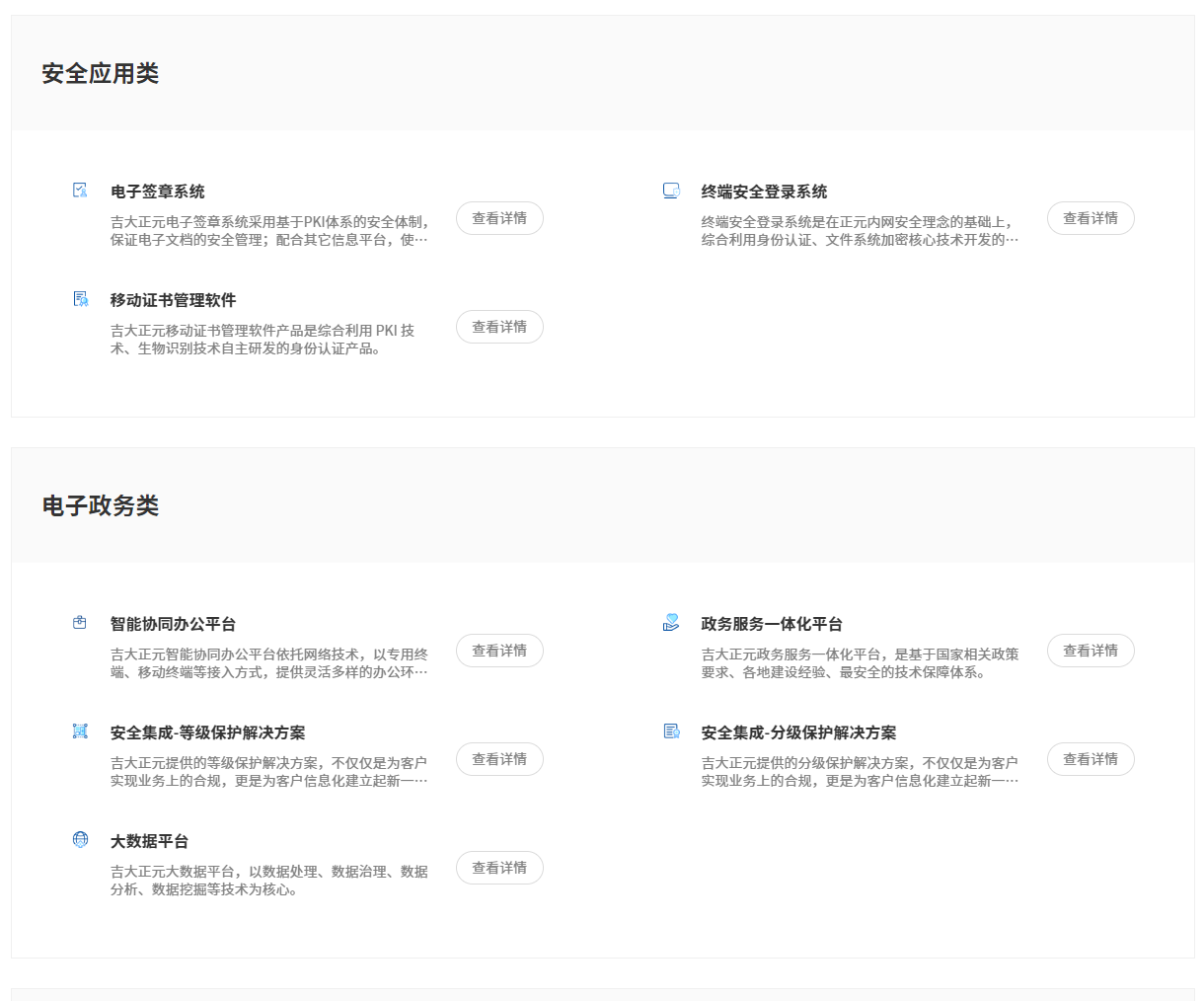
Task: Click description starting 吉大正元大数据平台，以数据处理
Action: 269,881
